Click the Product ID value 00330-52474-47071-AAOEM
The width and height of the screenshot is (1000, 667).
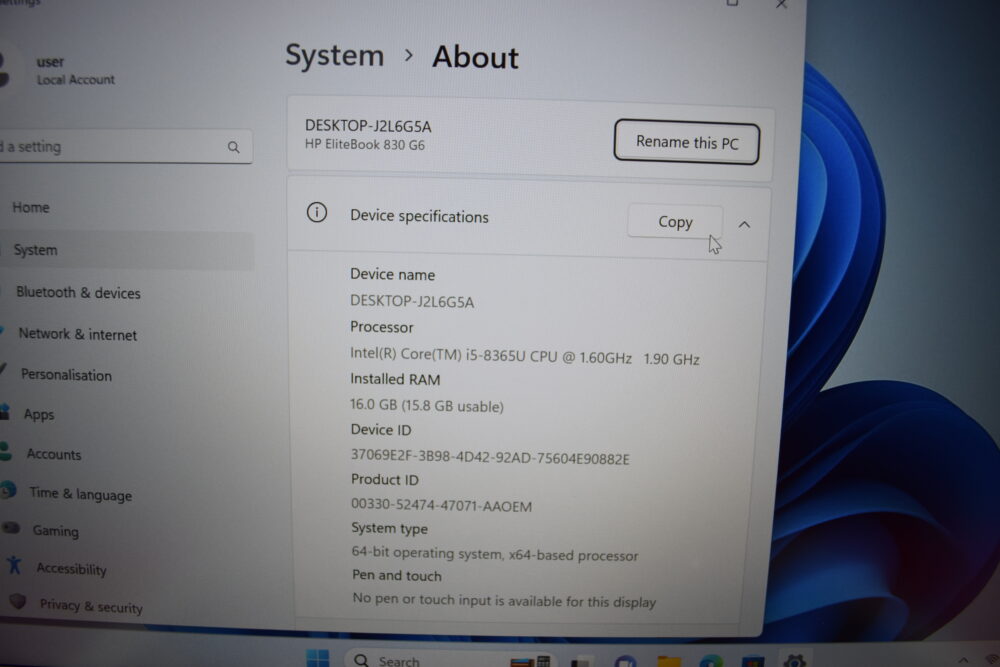click(441, 505)
